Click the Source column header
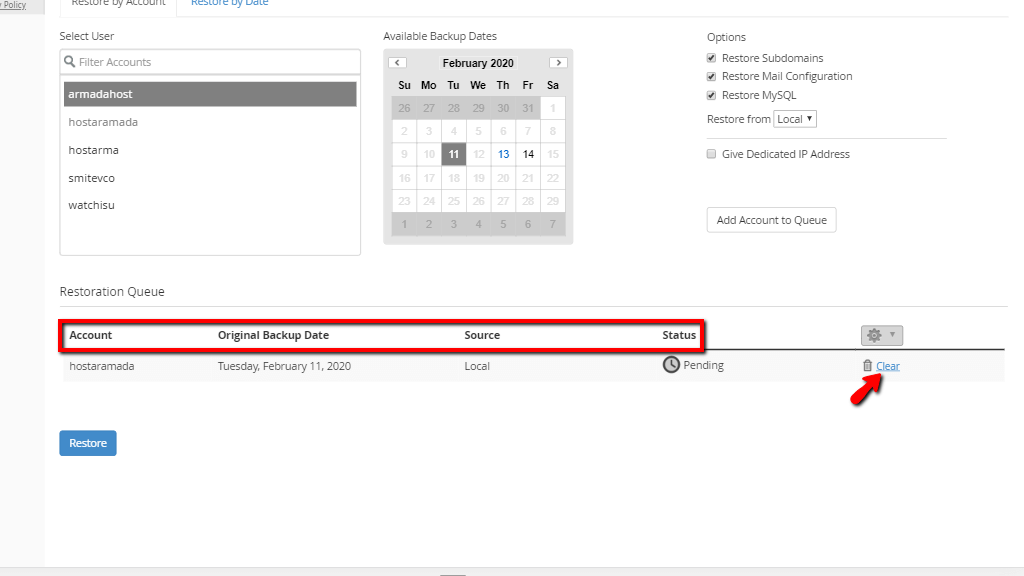The width and height of the screenshot is (1024, 576). click(x=482, y=335)
